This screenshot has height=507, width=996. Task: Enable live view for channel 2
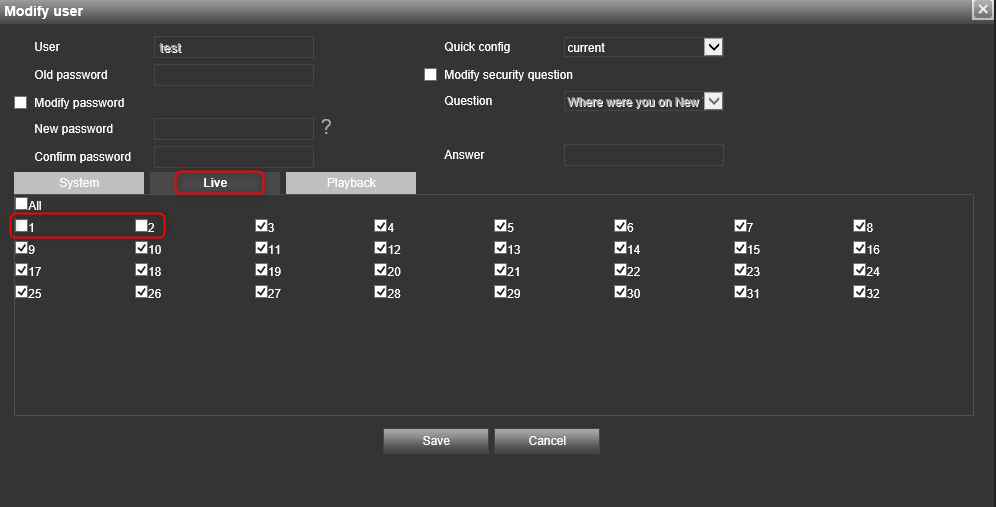pos(141,226)
